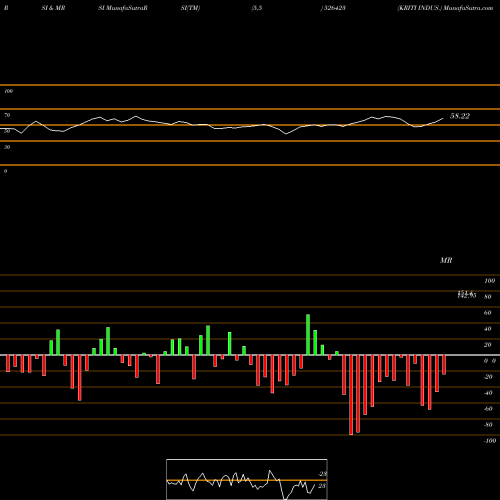Click the RSI axis label 0
500x500 pixels.
point(5,171)
